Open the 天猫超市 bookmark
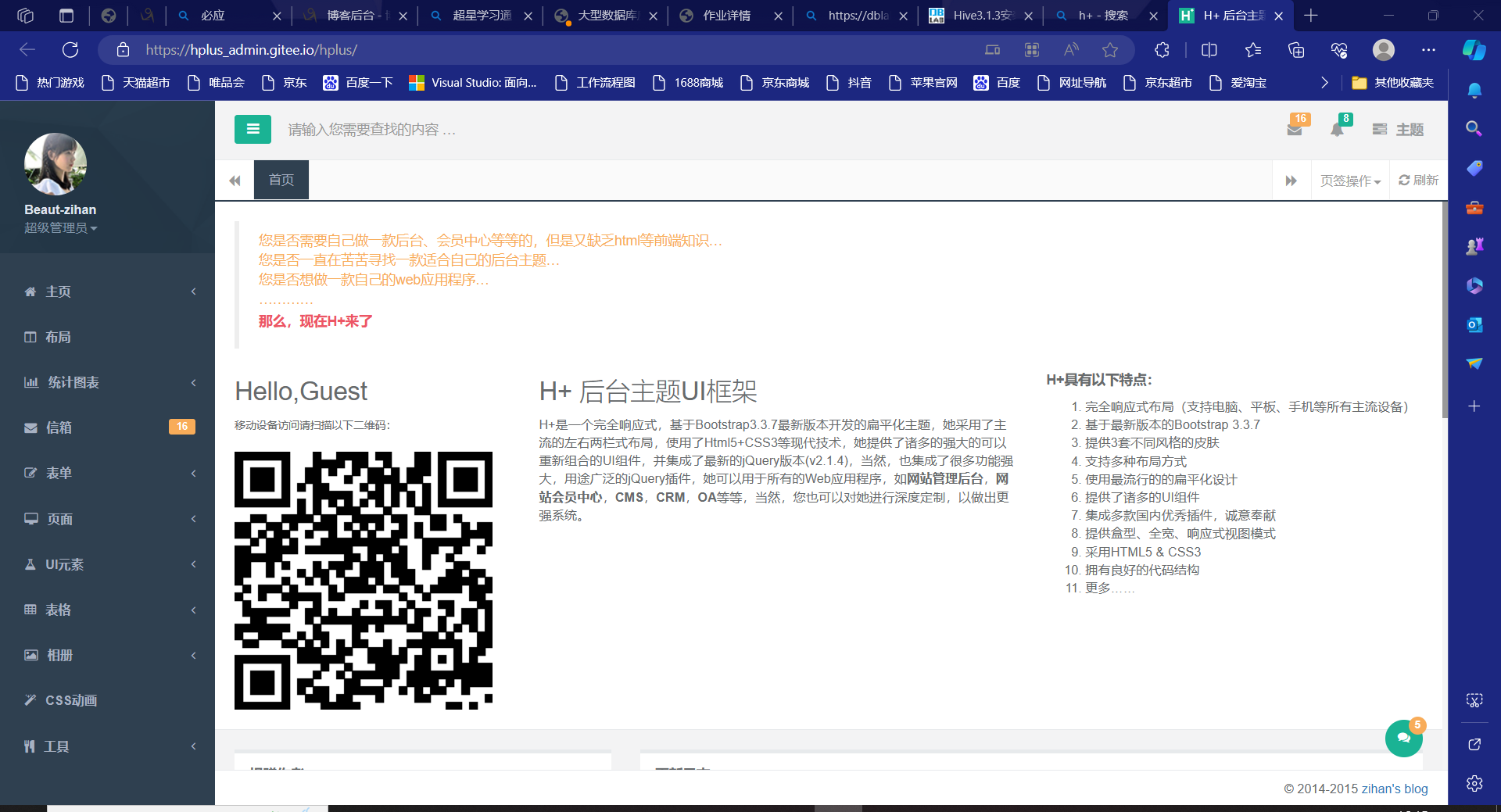 pyautogui.click(x=136, y=83)
